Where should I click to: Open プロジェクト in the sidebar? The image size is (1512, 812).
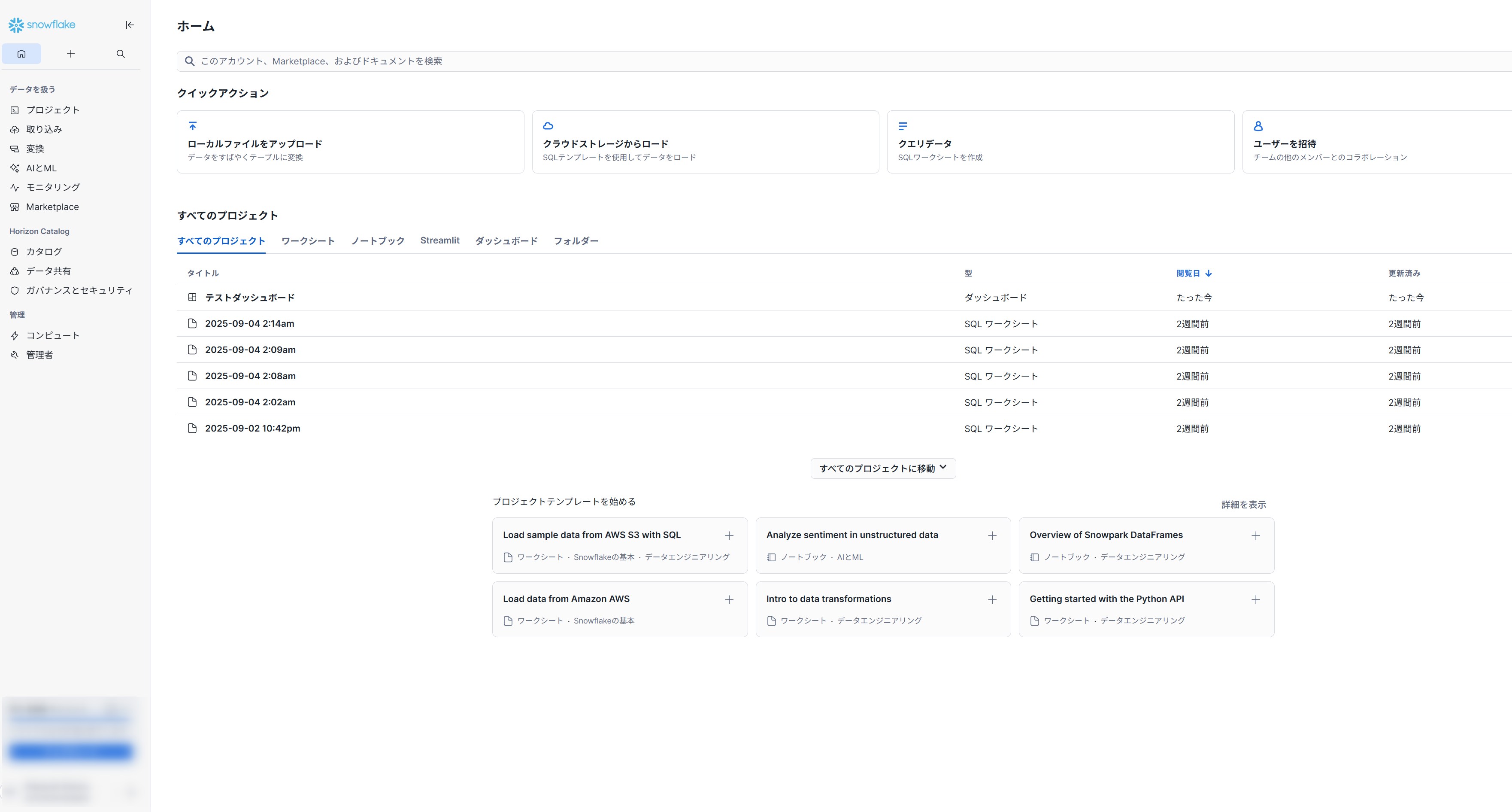tap(52, 110)
